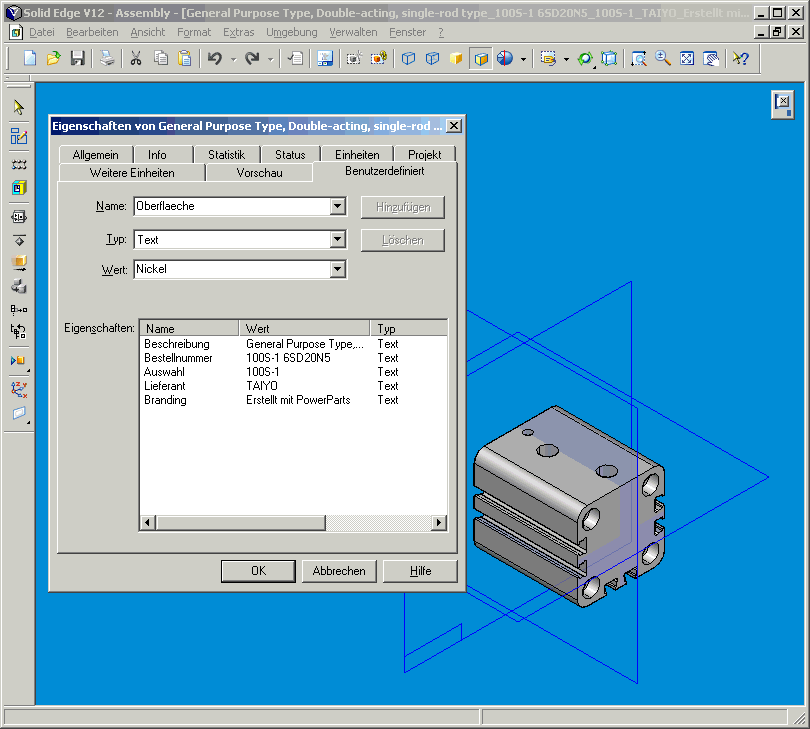This screenshot has width=810, height=729.
Task: Click the Abbrechen button
Action: click(x=339, y=571)
